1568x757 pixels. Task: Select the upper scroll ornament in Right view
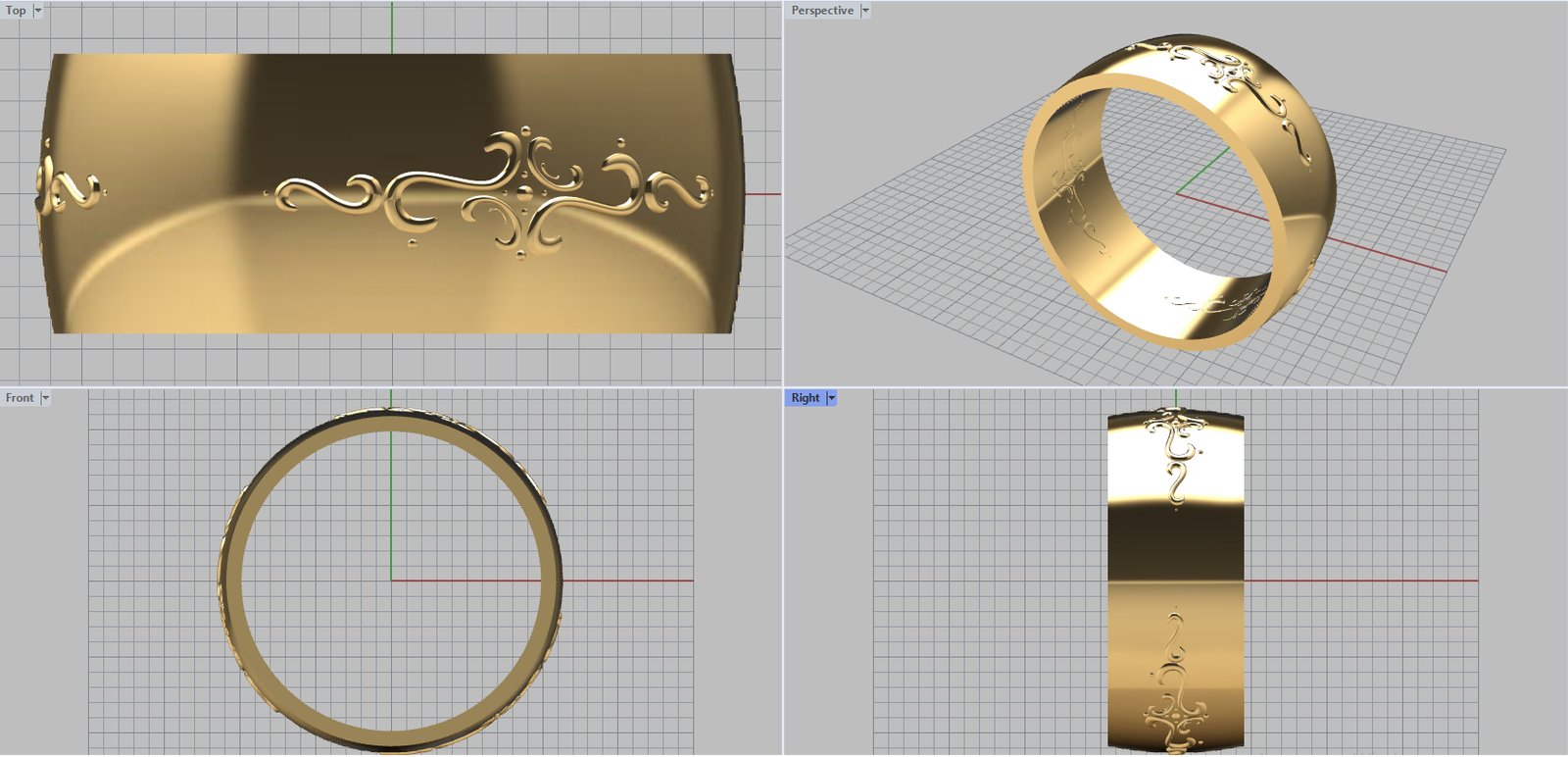1176,451
